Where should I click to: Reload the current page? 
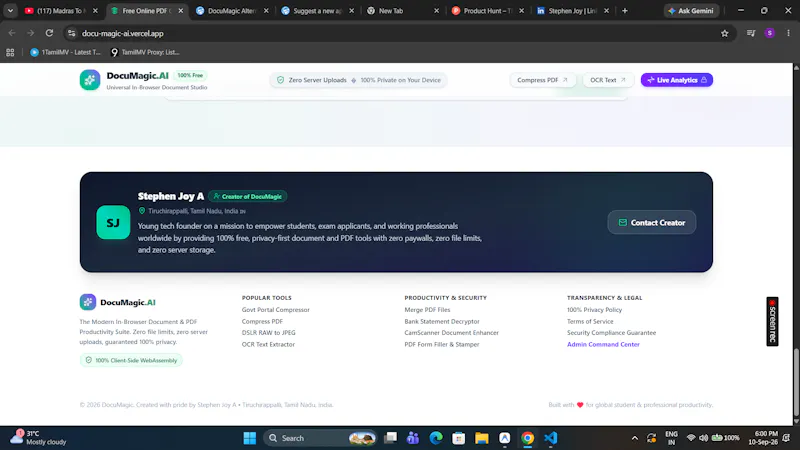coord(49,33)
